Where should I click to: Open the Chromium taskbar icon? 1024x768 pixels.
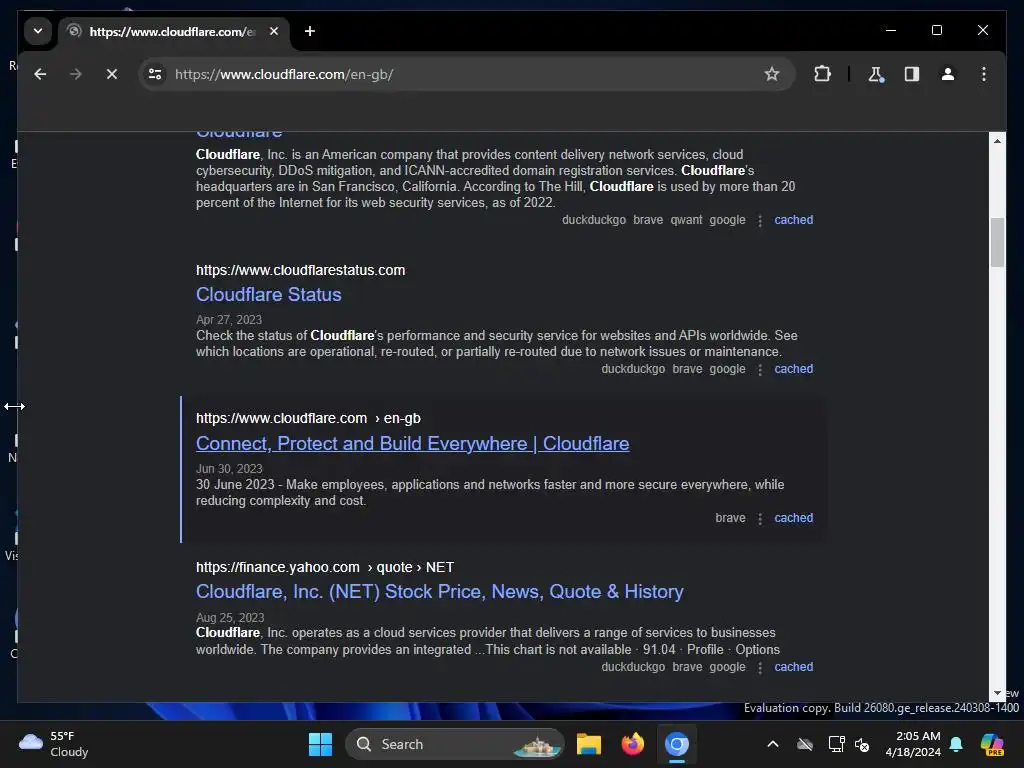click(x=677, y=744)
